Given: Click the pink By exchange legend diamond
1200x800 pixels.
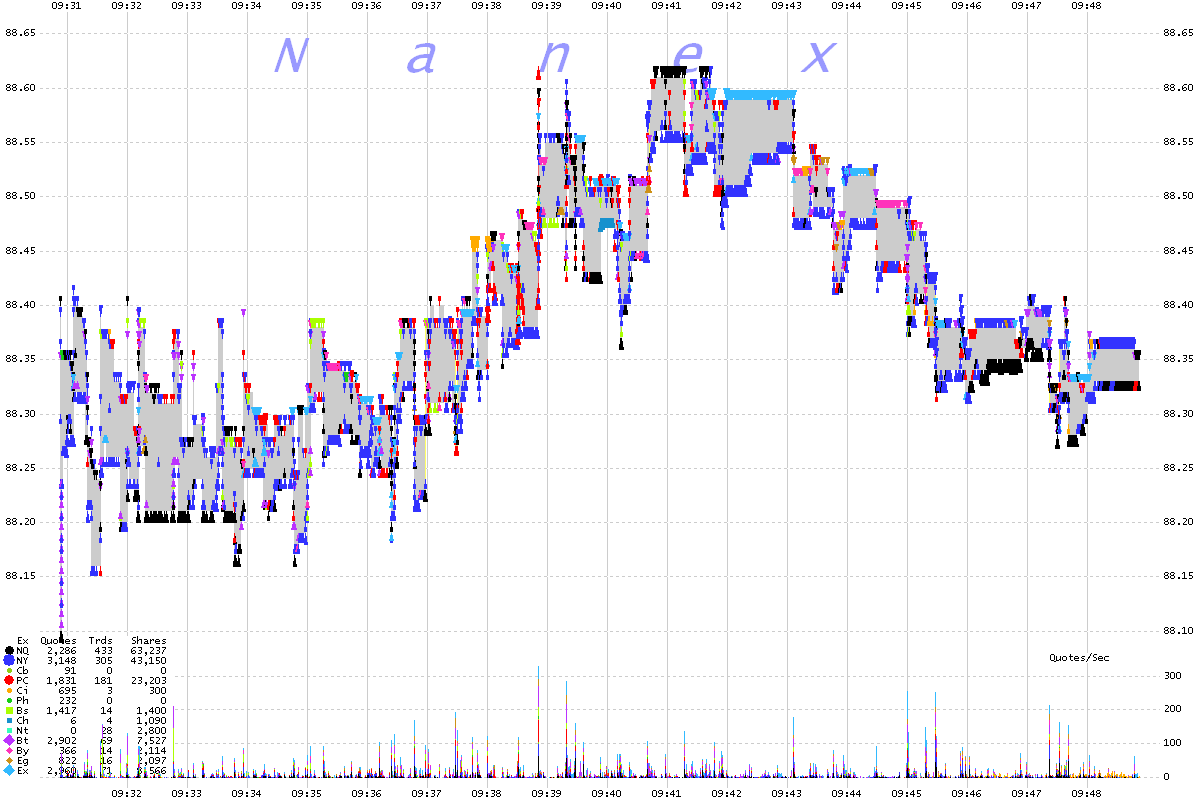Looking at the screenshot, I should 10,750.
